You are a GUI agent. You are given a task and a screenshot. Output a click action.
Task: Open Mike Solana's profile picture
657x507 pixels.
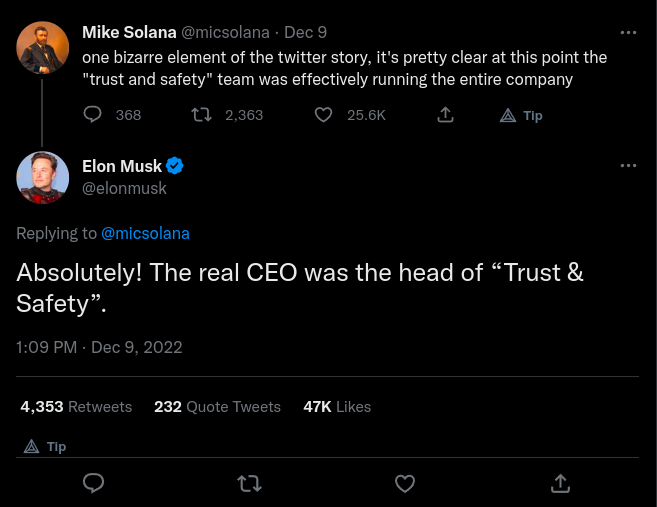tap(42, 47)
